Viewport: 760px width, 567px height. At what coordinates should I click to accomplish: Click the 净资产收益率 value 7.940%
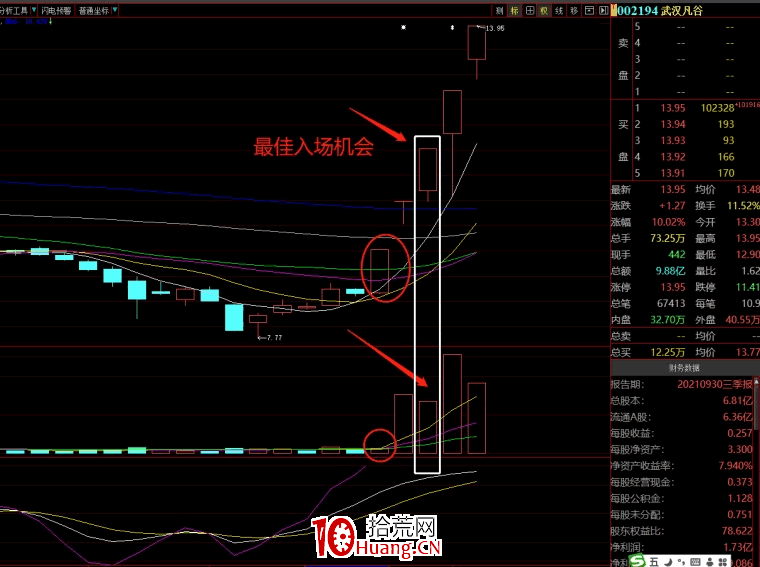pyautogui.click(x=736, y=466)
